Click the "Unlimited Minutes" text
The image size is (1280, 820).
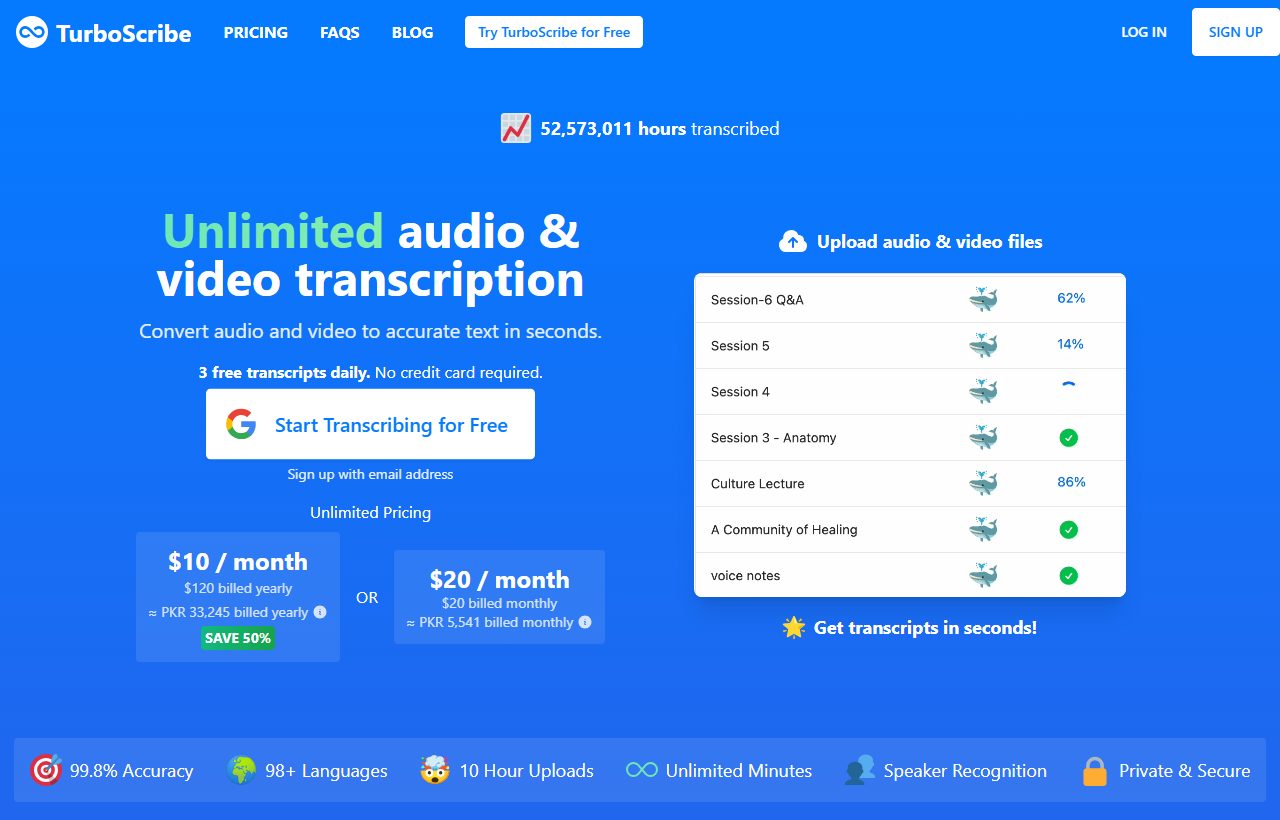(739, 771)
